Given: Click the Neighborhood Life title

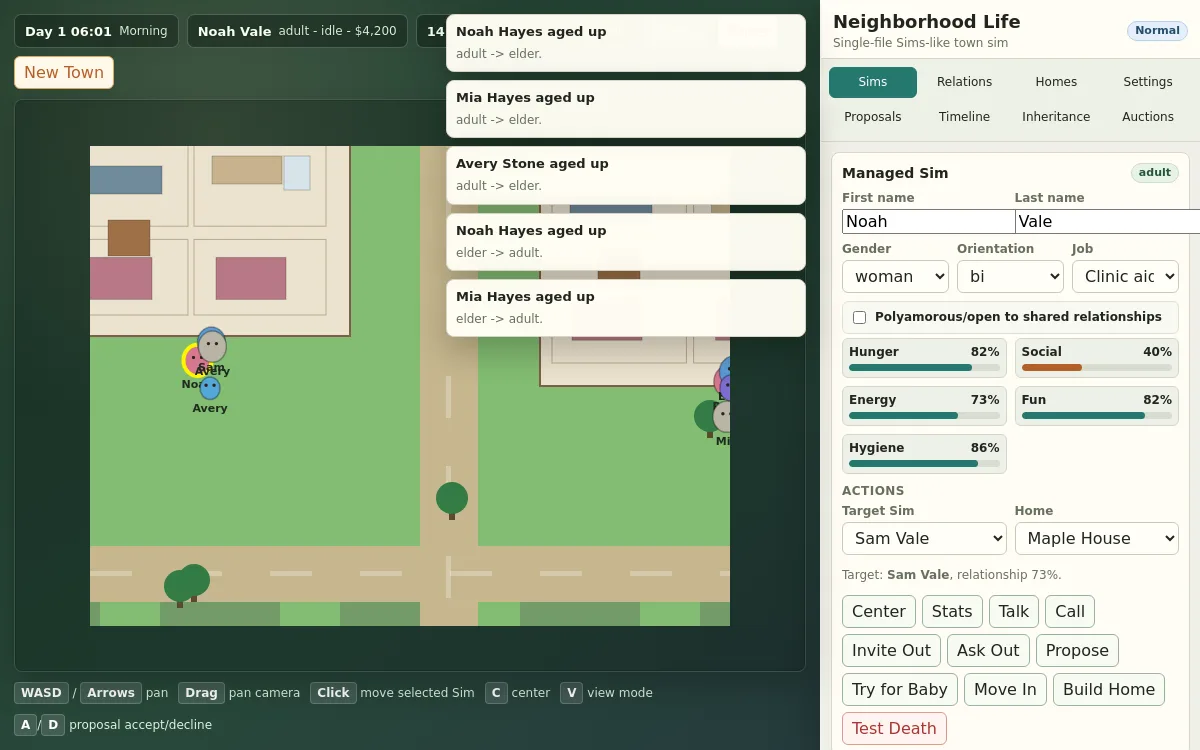Looking at the screenshot, I should 927,22.
